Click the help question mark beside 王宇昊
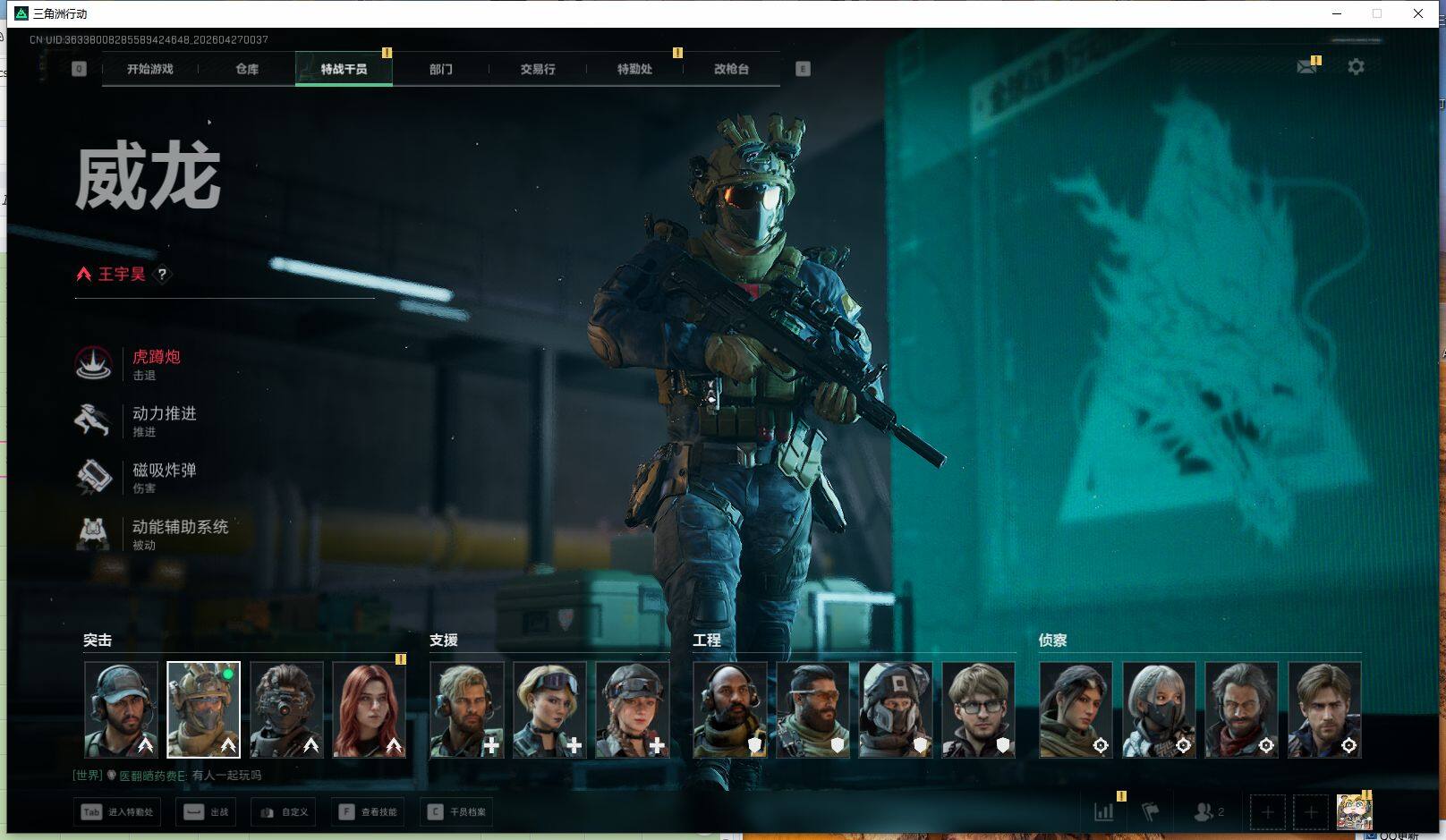Screen dimensions: 1446x840 (162, 275)
